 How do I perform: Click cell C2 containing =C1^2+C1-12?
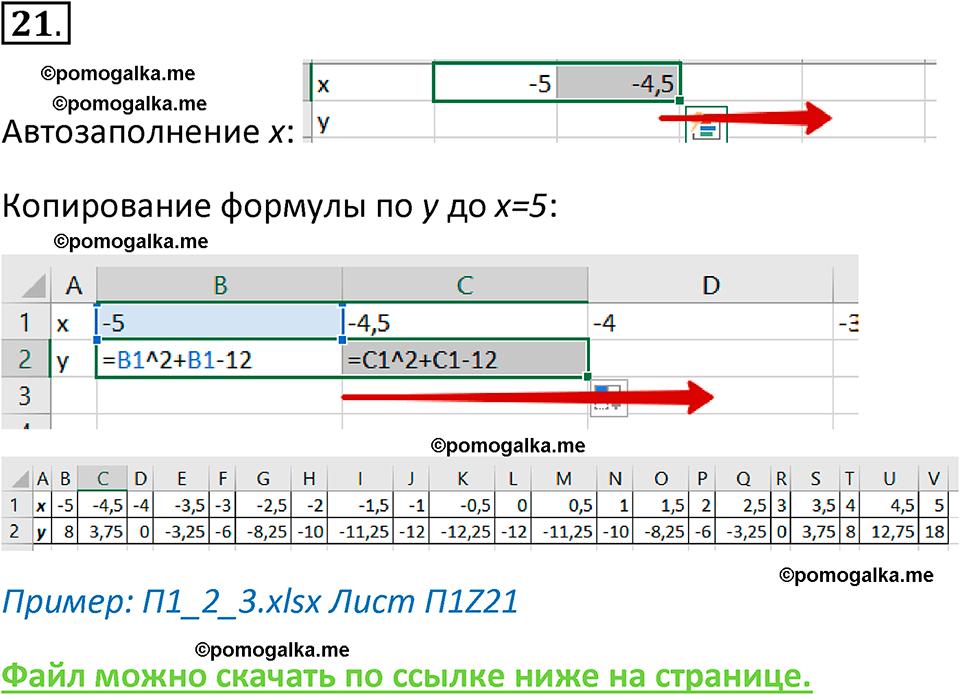[465, 359]
